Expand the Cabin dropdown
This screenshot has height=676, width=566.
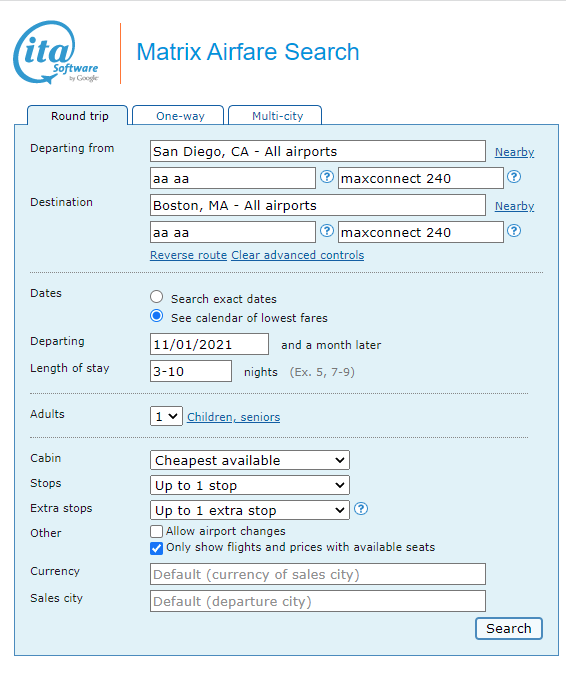pyautogui.click(x=250, y=460)
